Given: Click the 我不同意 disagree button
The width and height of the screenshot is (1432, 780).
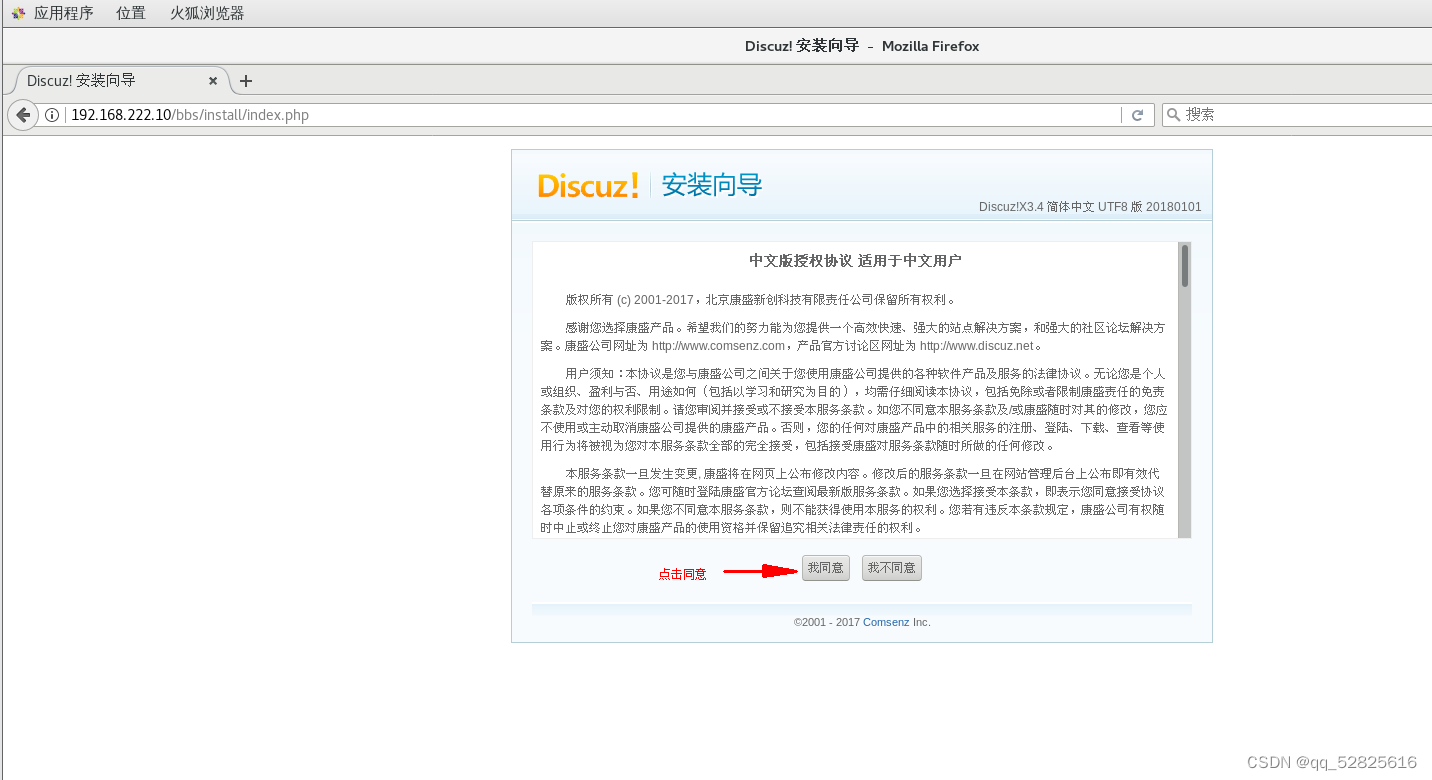Looking at the screenshot, I should tap(891, 568).
